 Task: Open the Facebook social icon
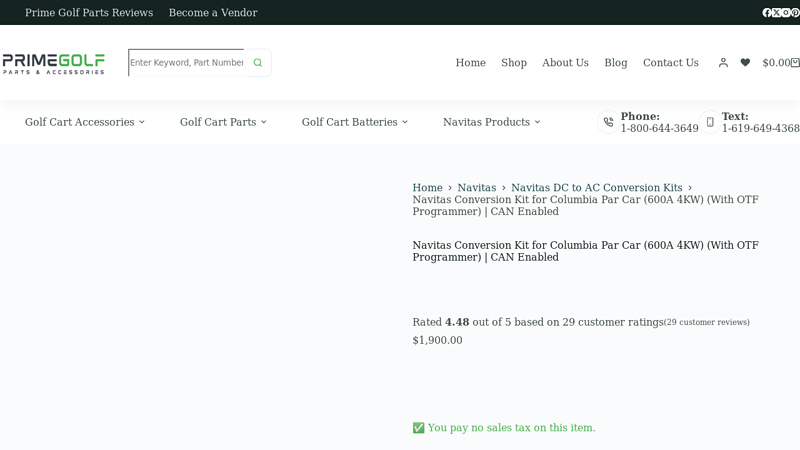767,13
